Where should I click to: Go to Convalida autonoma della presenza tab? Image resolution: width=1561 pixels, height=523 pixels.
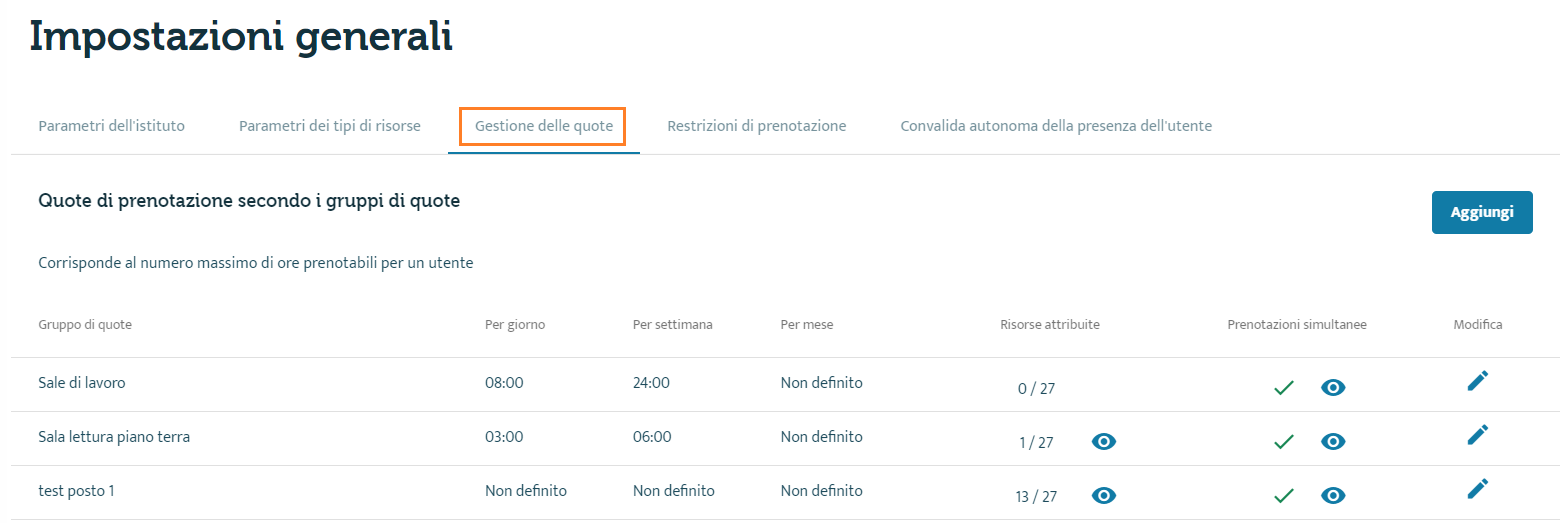[1056, 126]
